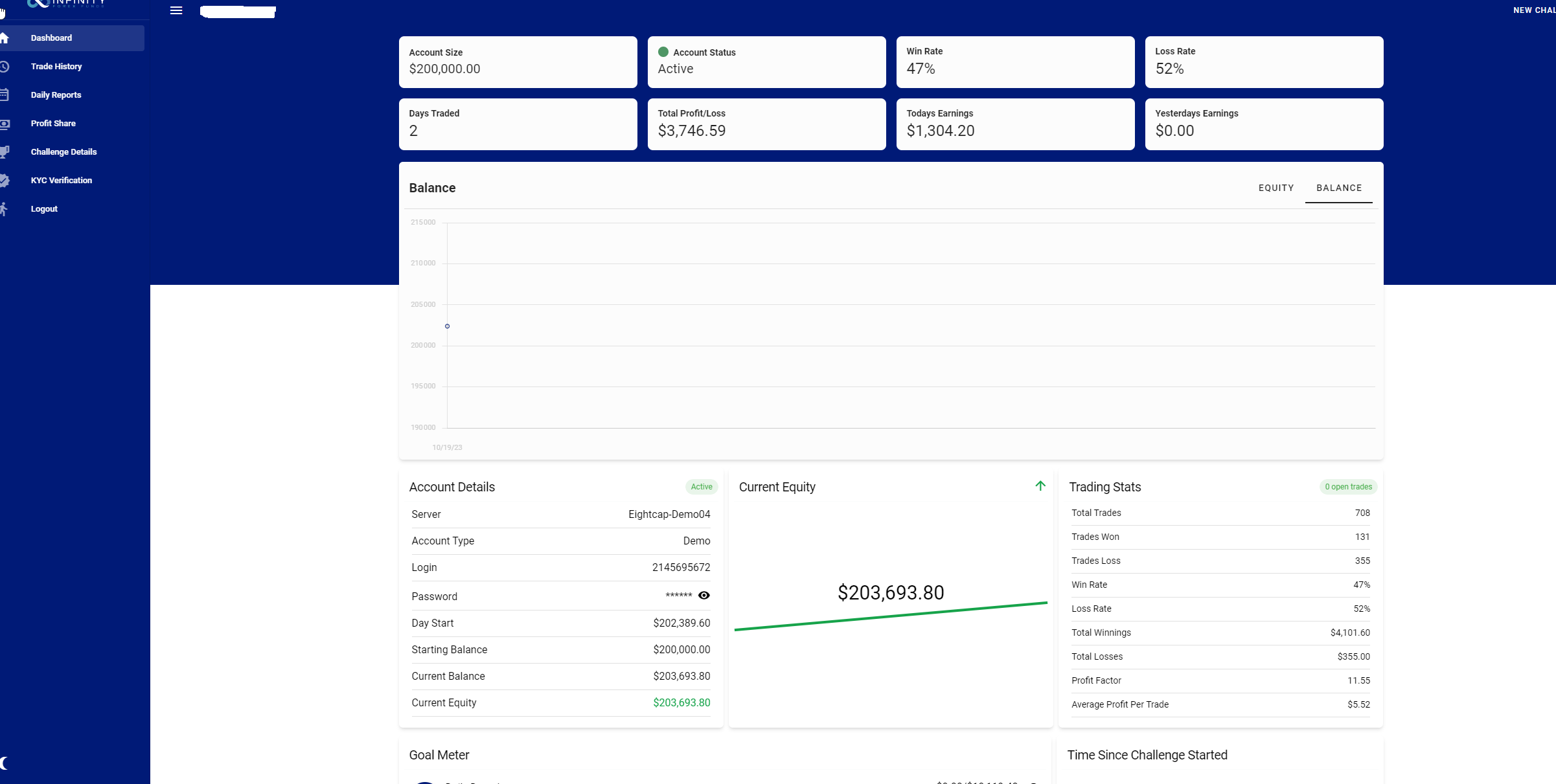Image resolution: width=1556 pixels, height=784 pixels.
Task: Click the KYC Verification badge icon
Action: point(4,181)
